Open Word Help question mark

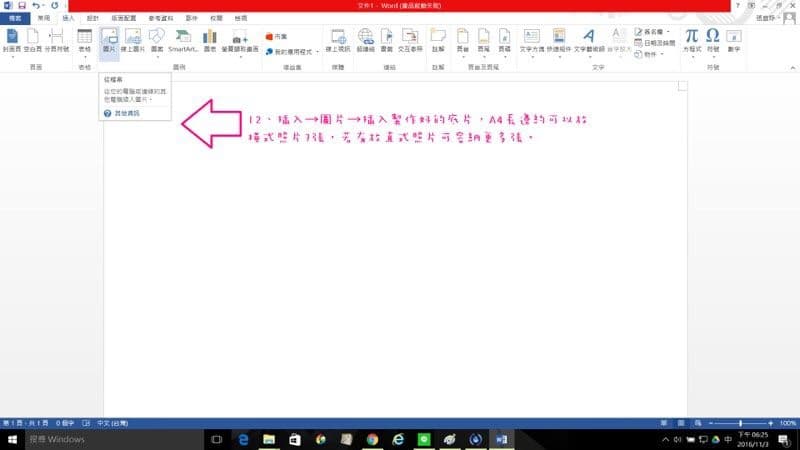click(x=738, y=5)
